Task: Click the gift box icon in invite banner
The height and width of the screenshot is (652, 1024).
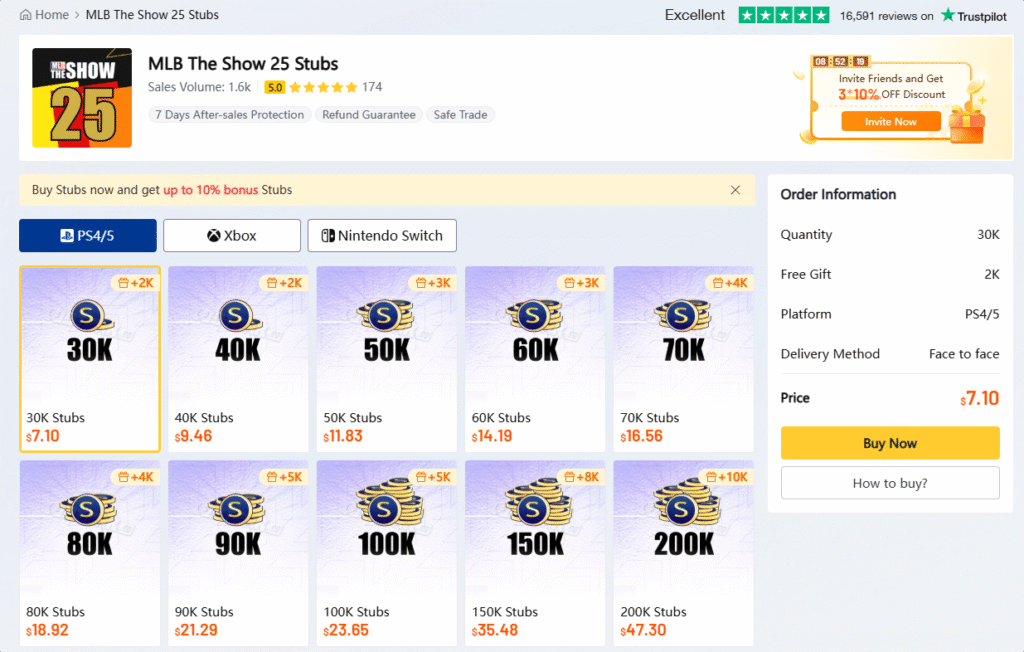Action: tap(967, 124)
